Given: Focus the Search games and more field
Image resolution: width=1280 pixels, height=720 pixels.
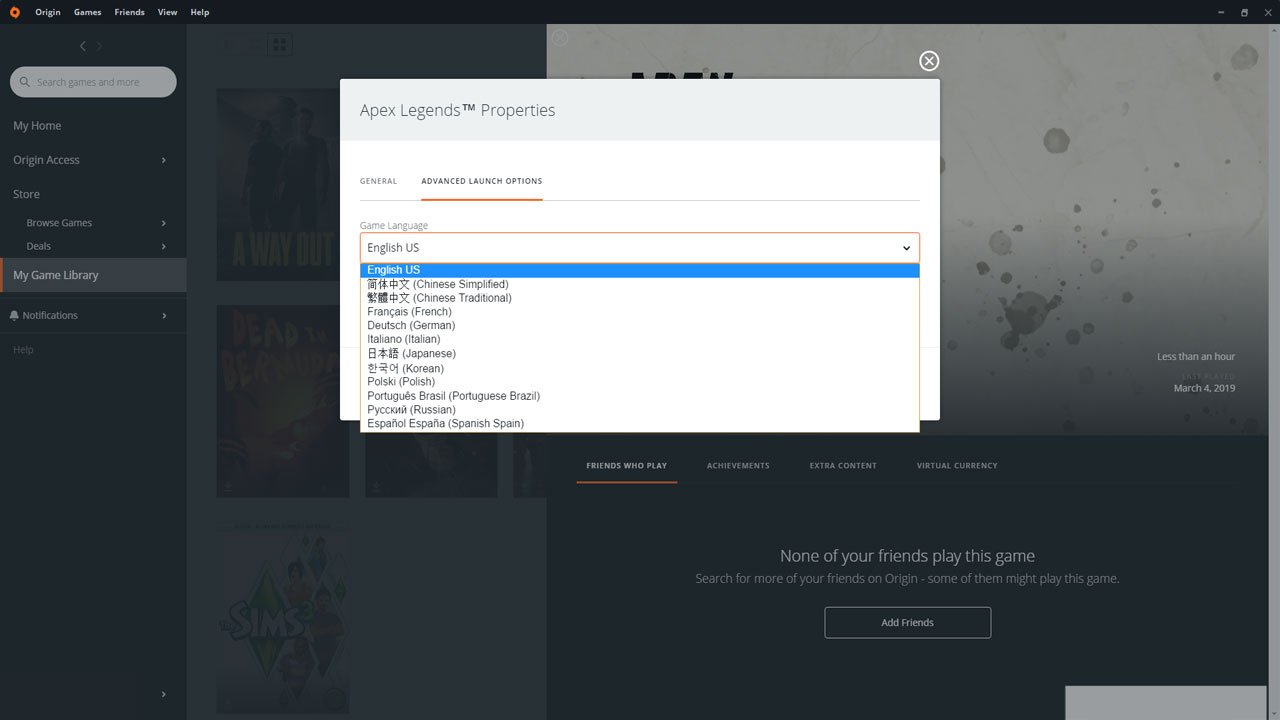Looking at the screenshot, I should coord(93,82).
